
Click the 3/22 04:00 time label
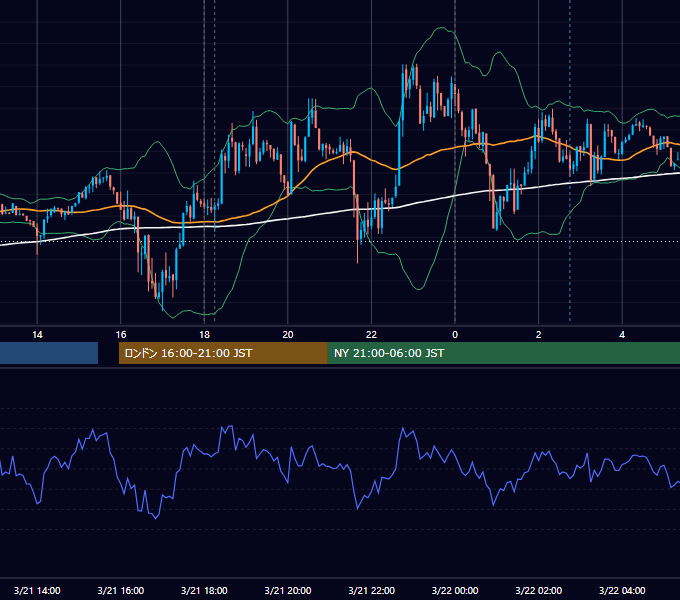coord(622,590)
